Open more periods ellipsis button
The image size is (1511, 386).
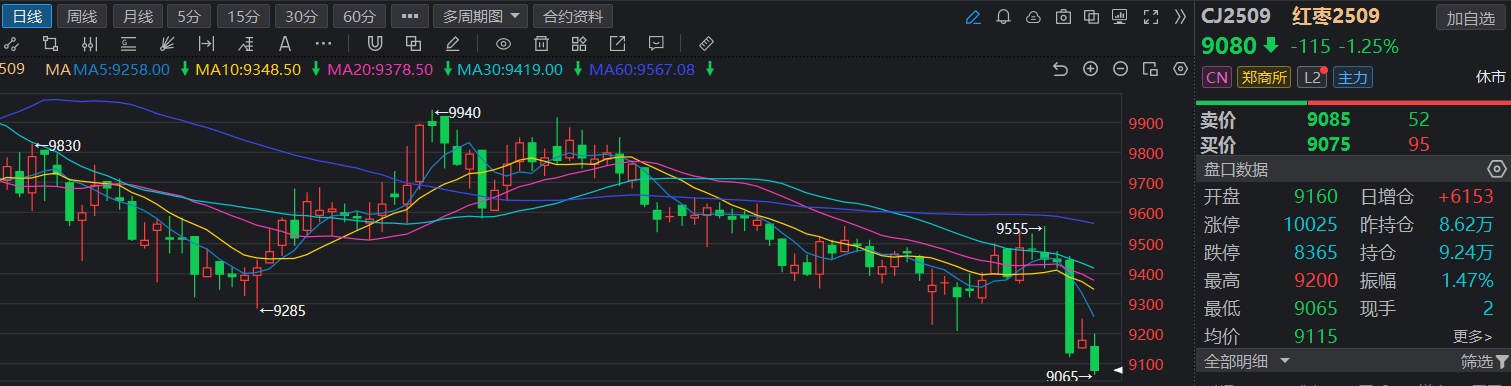[409, 16]
